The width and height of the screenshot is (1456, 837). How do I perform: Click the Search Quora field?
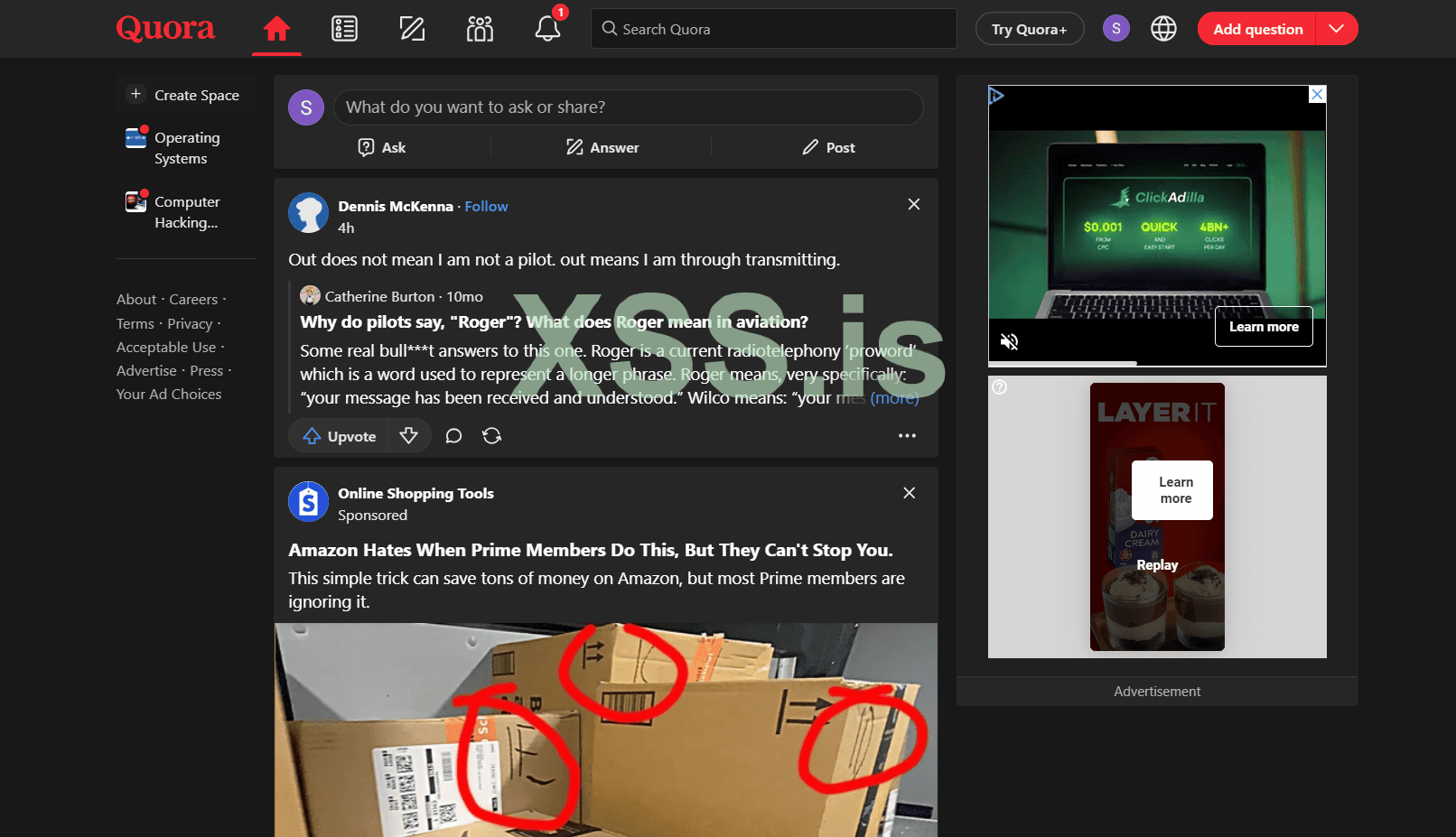click(x=773, y=29)
